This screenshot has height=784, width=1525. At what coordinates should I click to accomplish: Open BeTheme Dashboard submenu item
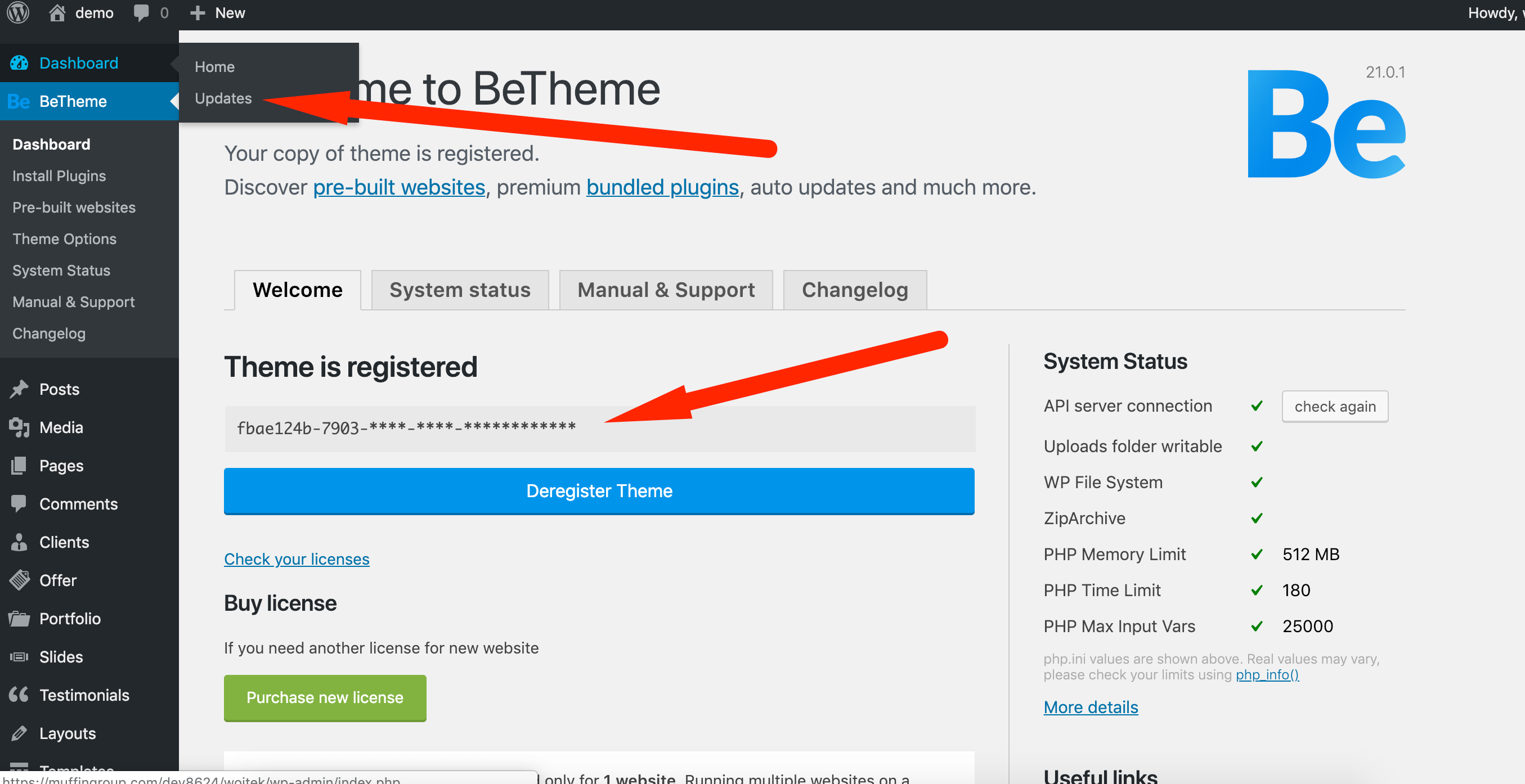[x=52, y=145]
